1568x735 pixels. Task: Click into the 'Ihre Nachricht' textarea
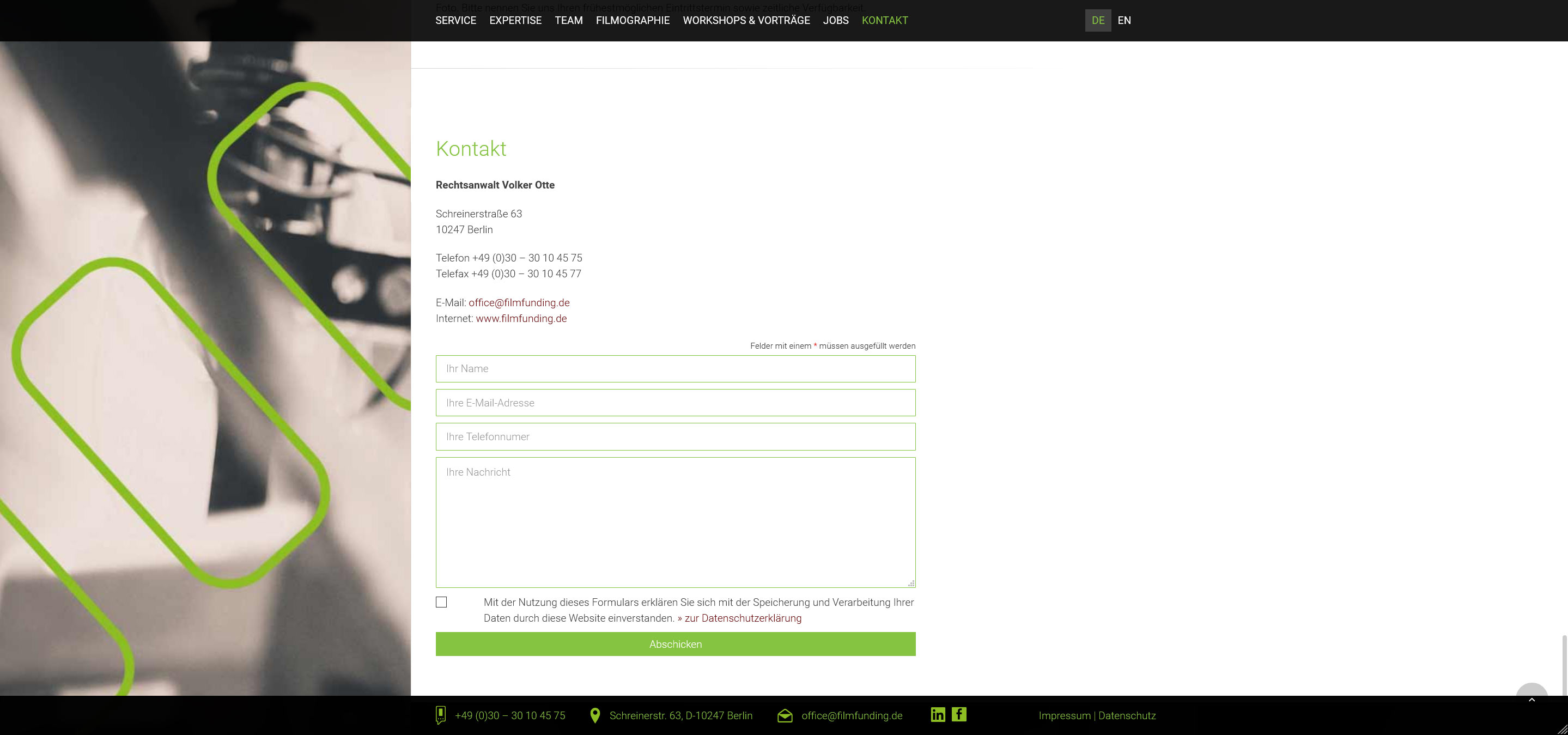(x=676, y=523)
